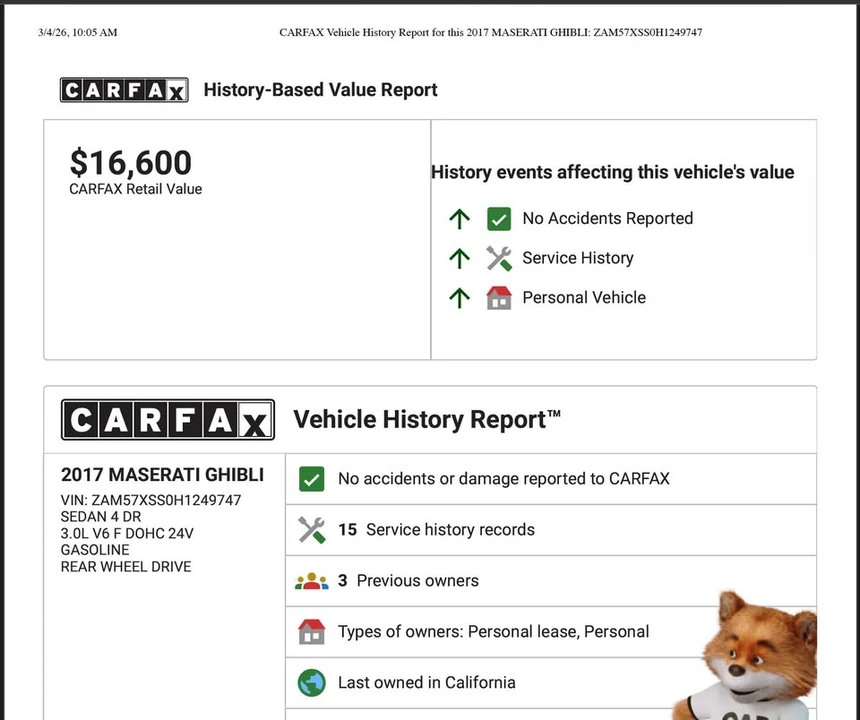Select the VIN: ZAM57XSS0H1249747 line
The image size is (860, 720).
point(151,500)
